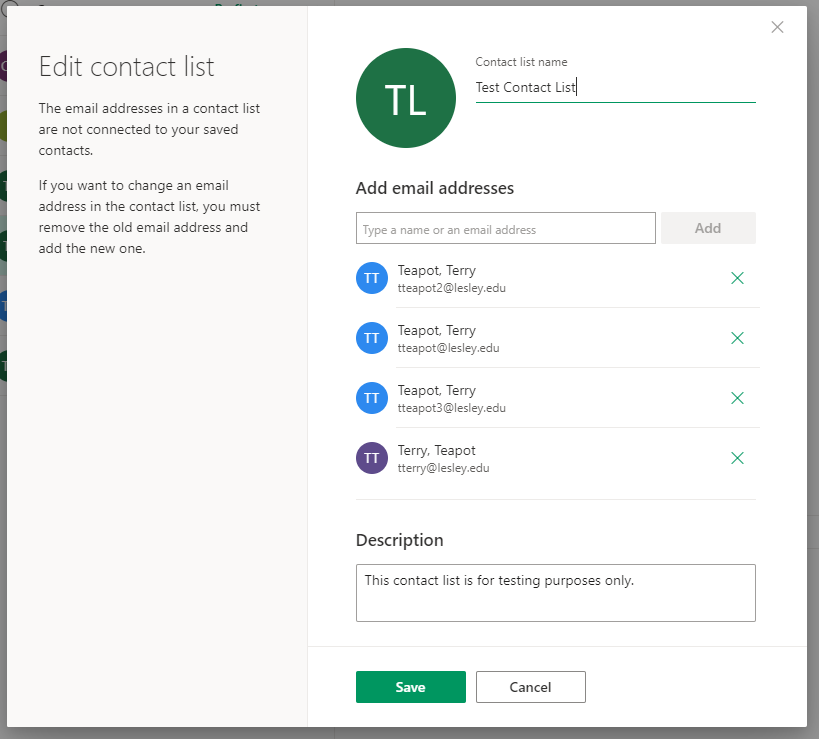Remove tterry@lesley.edu from the list
Image resolution: width=819 pixels, height=739 pixels.
(737, 459)
